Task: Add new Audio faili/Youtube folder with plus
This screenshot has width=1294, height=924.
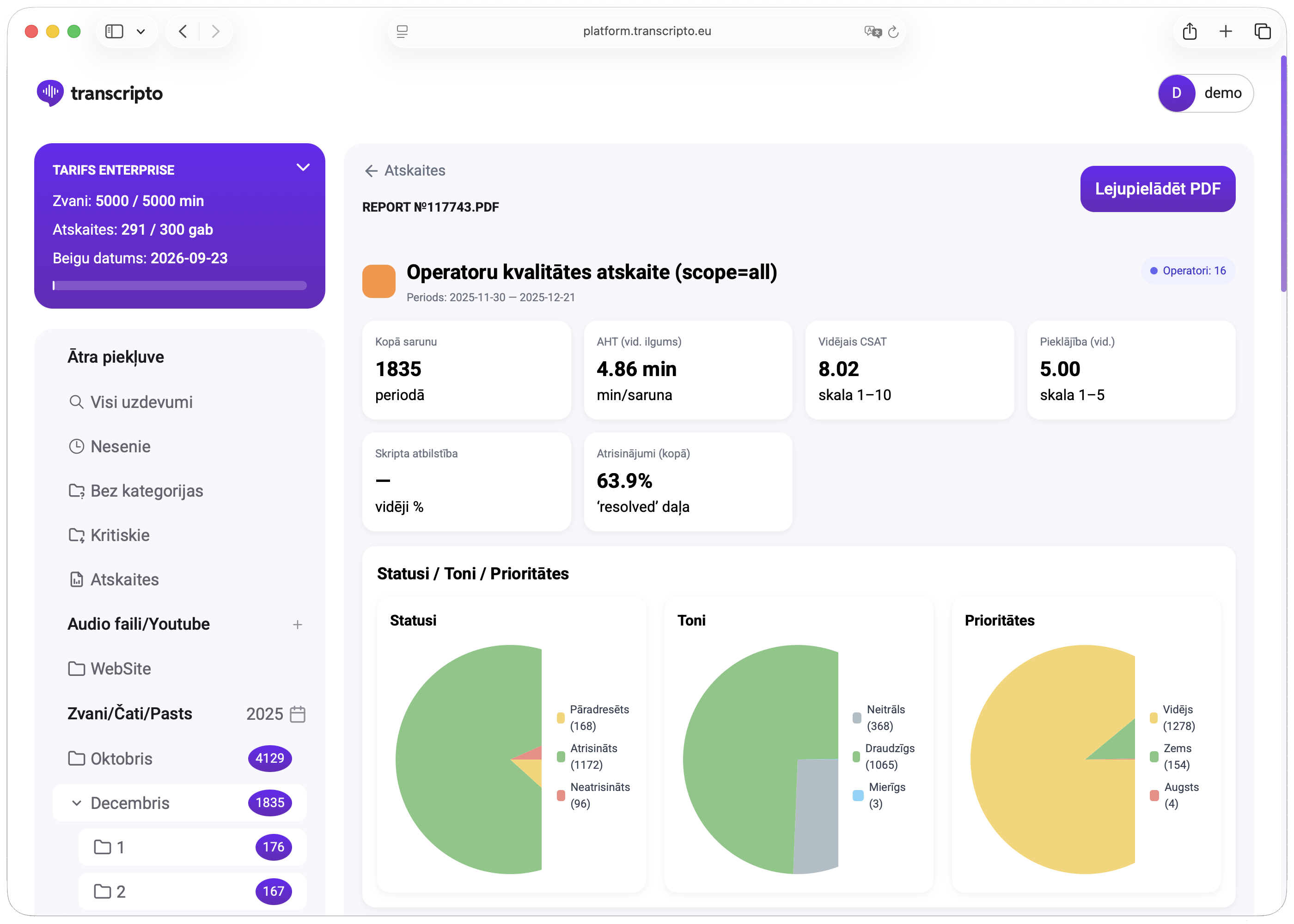Action: 297,624
